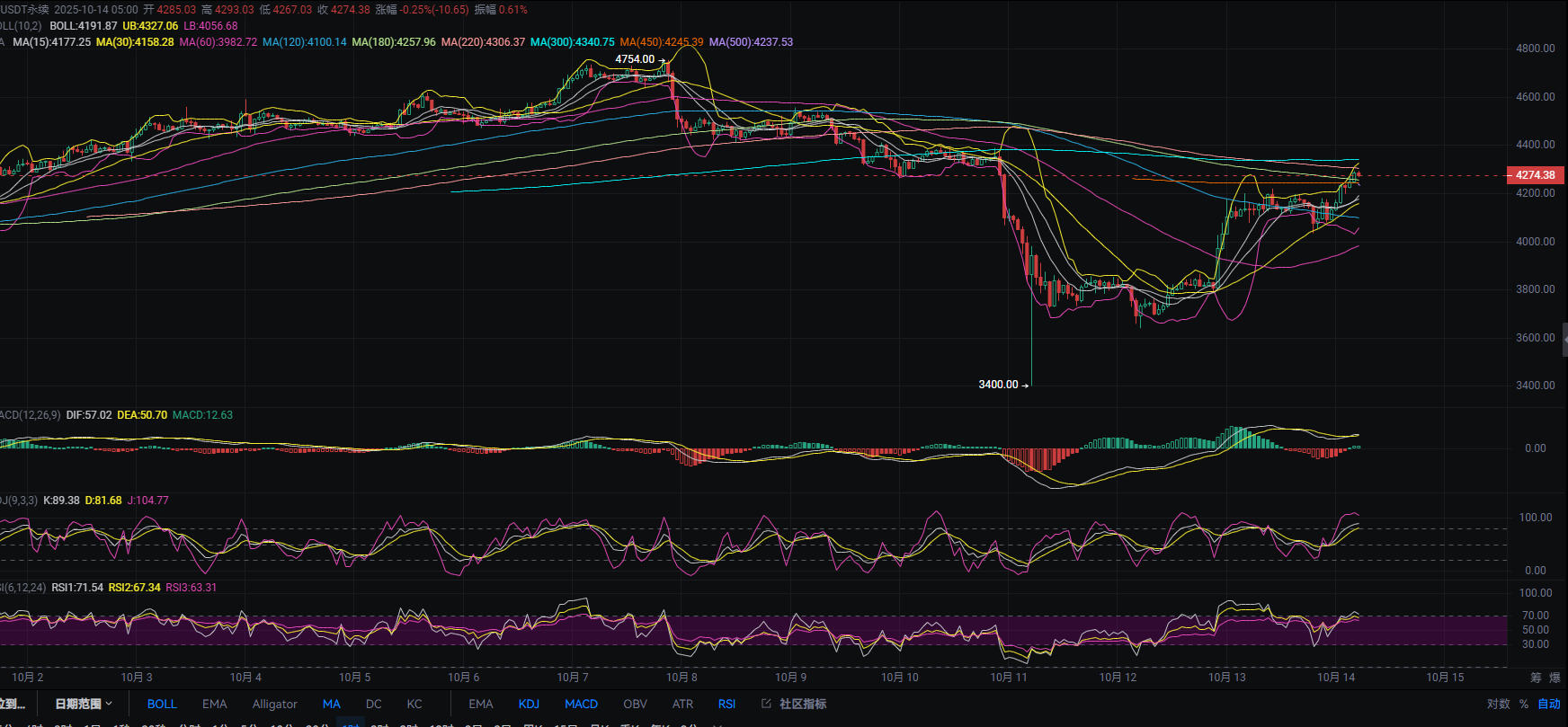
Task: Click the 3400.00 low price marker
Action: (x=998, y=385)
